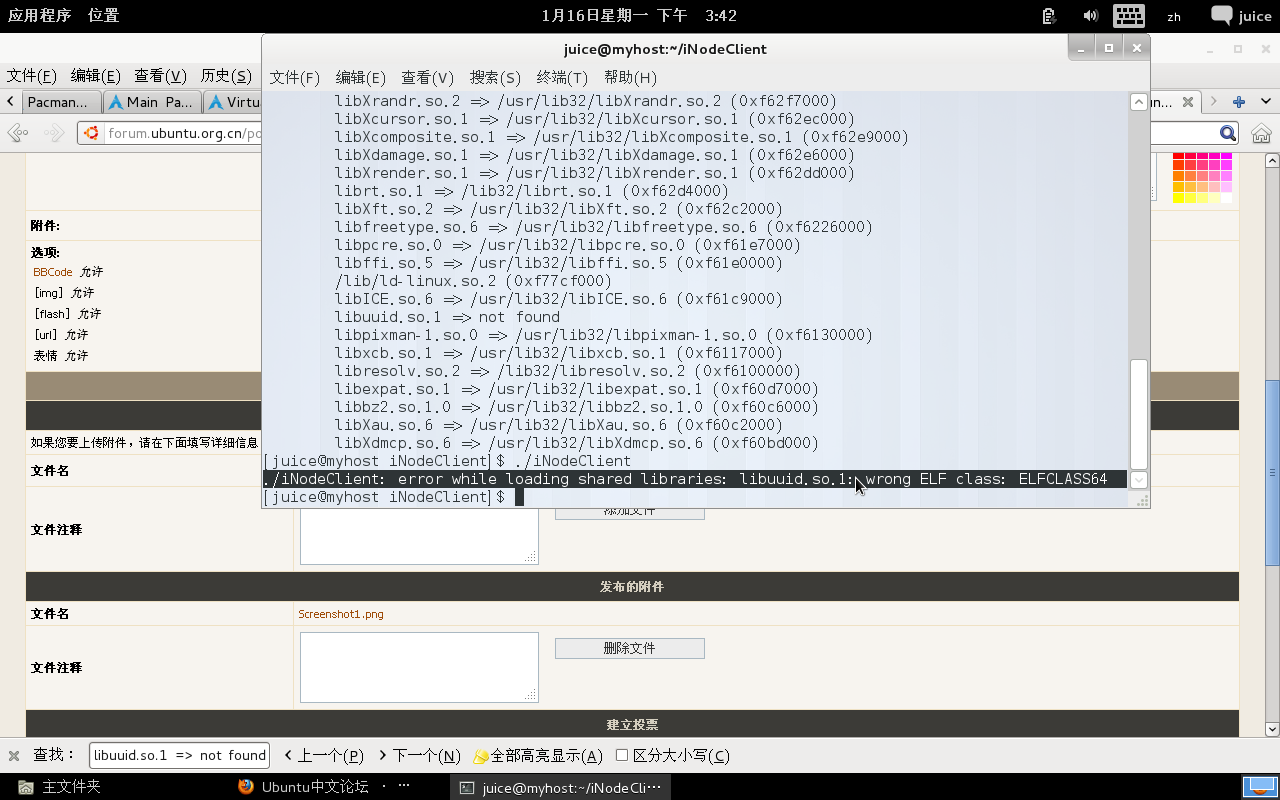Switch to the Main Pa... browser tab
Image resolution: width=1280 pixels, height=800 pixels.
click(x=152, y=102)
